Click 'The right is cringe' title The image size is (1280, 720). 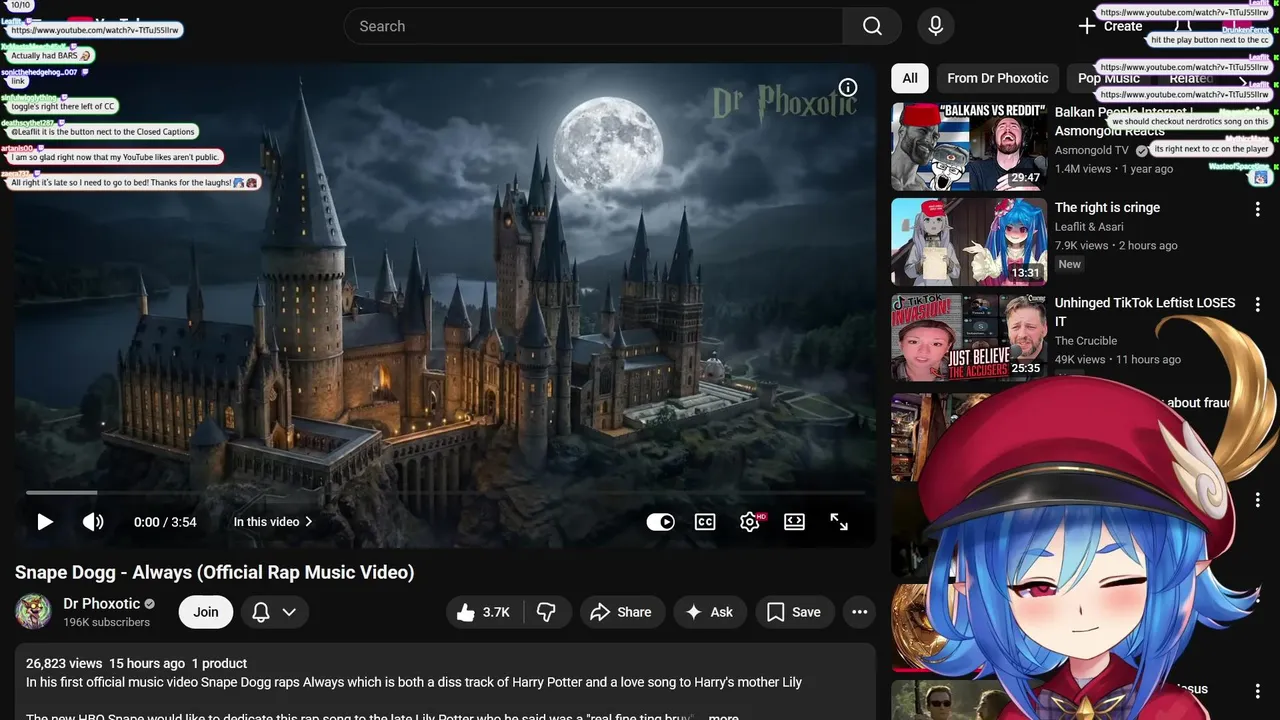coord(1107,207)
